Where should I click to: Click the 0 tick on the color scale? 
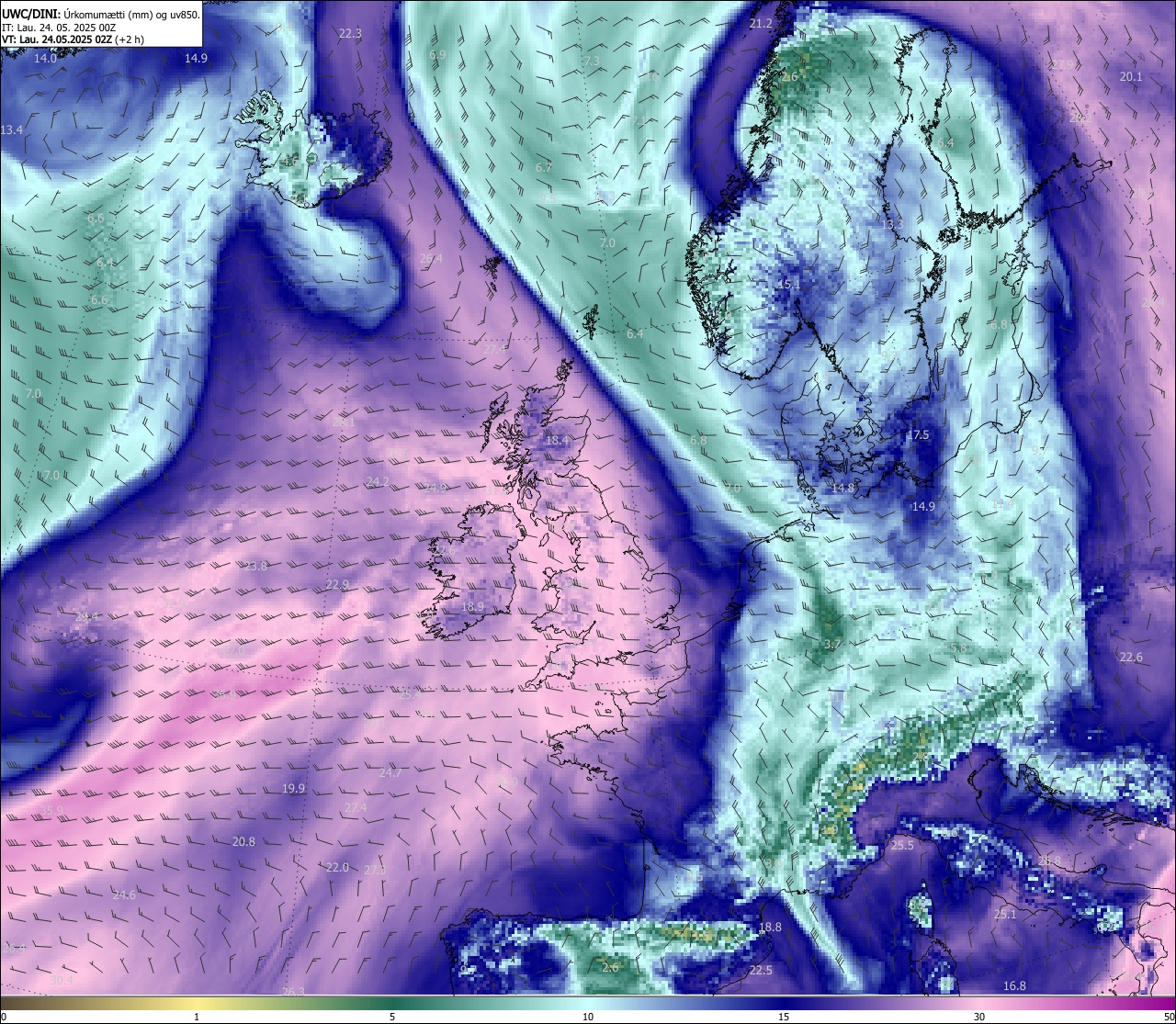(x=3, y=1017)
